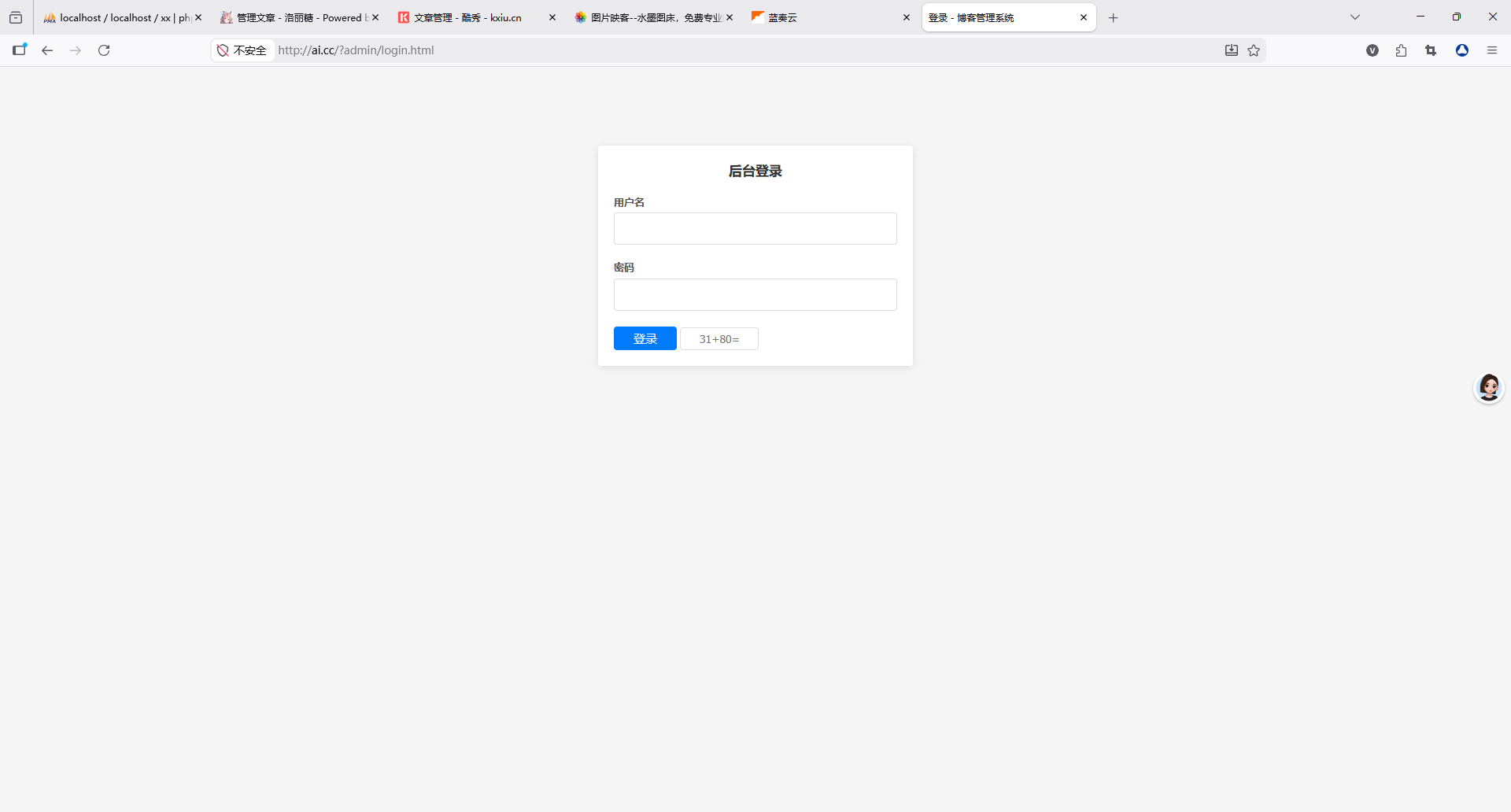
Task: Open the workspaces panel icon
Action: [x=16, y=17]
